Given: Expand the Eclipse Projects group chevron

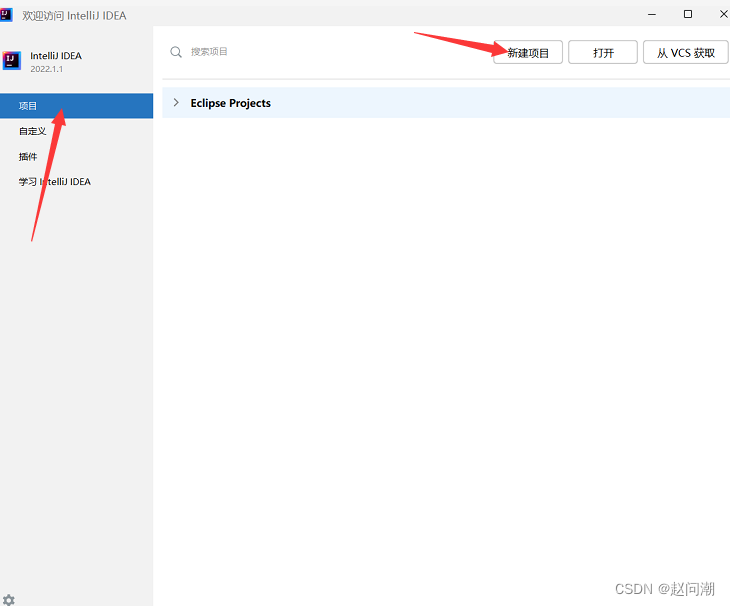Looking at the screenshot, I should click(176, 103).
